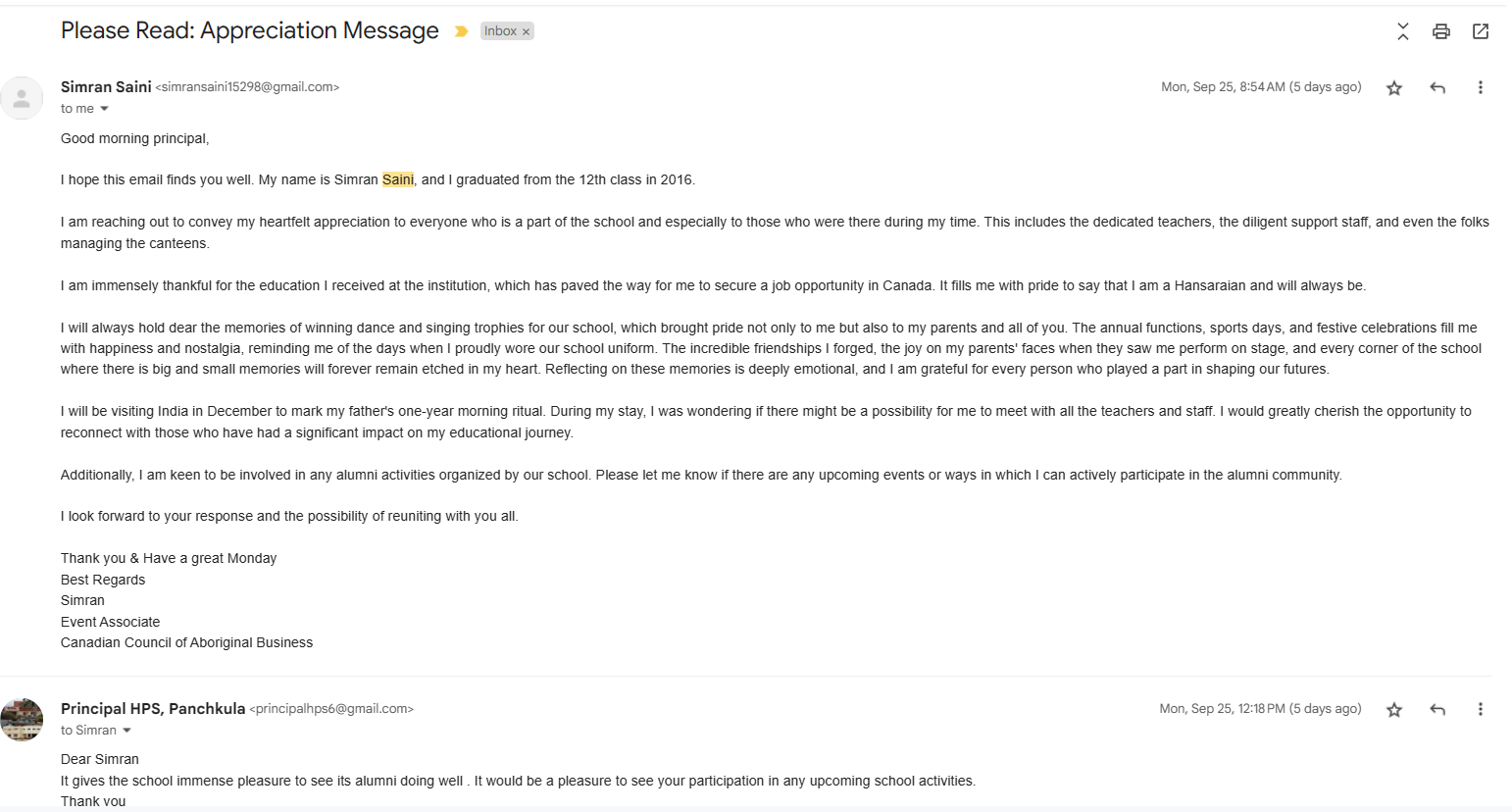Remove the Inbox label from conversation
The height and width of the screenshot is (812, 1512).
527,31
